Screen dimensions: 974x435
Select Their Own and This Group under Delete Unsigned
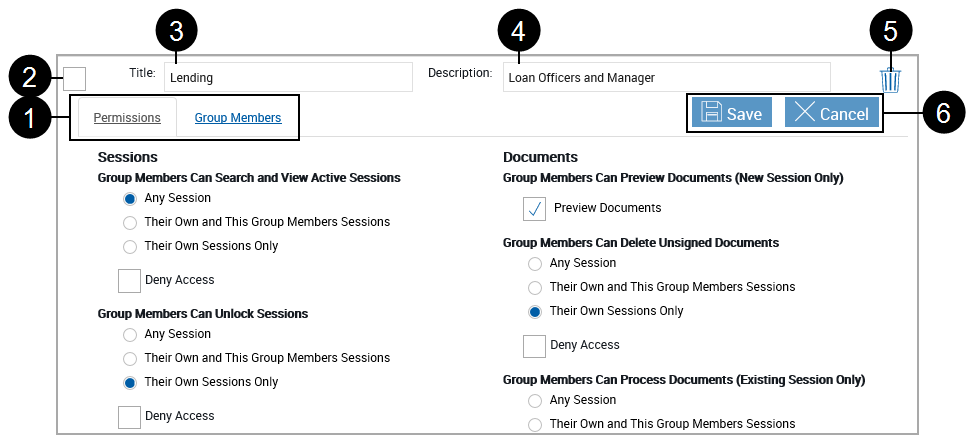tap(535, 288)
